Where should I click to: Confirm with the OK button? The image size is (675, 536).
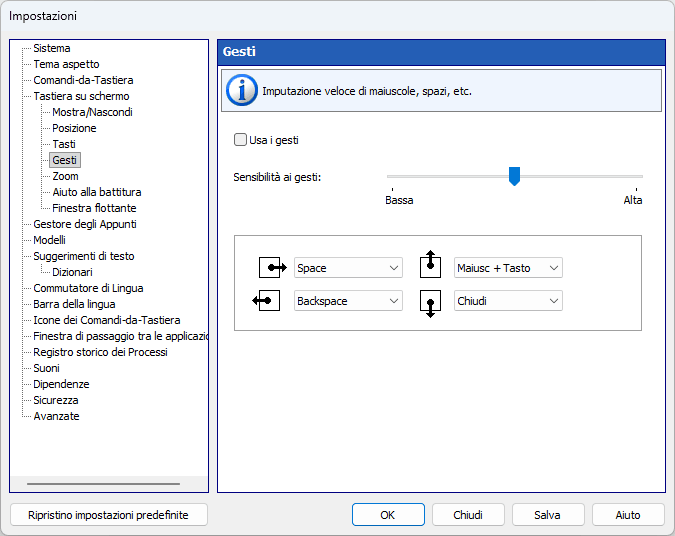point(388,515)
